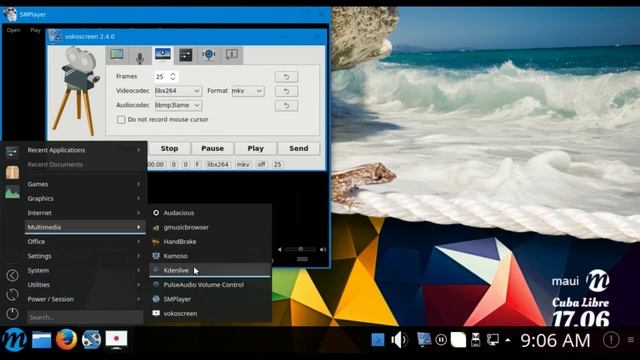The height and width of the screenshot is (360, 640).
Task: Reset the Audiocodec to default
Action: pos(286,106)
